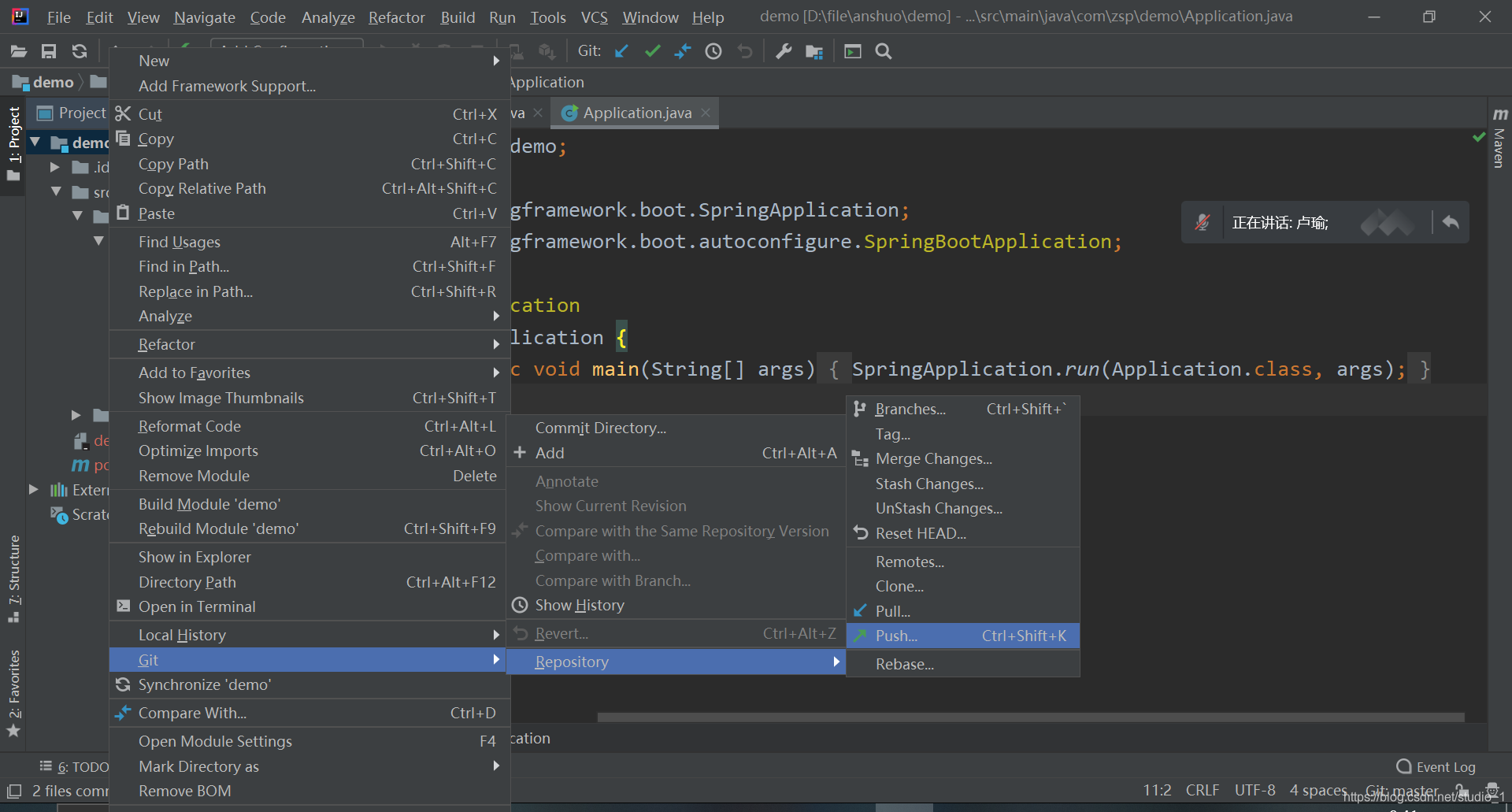Screen dimensions: 1512x812
Task: Open Git show history clock icon
Action: pos(713,51)
